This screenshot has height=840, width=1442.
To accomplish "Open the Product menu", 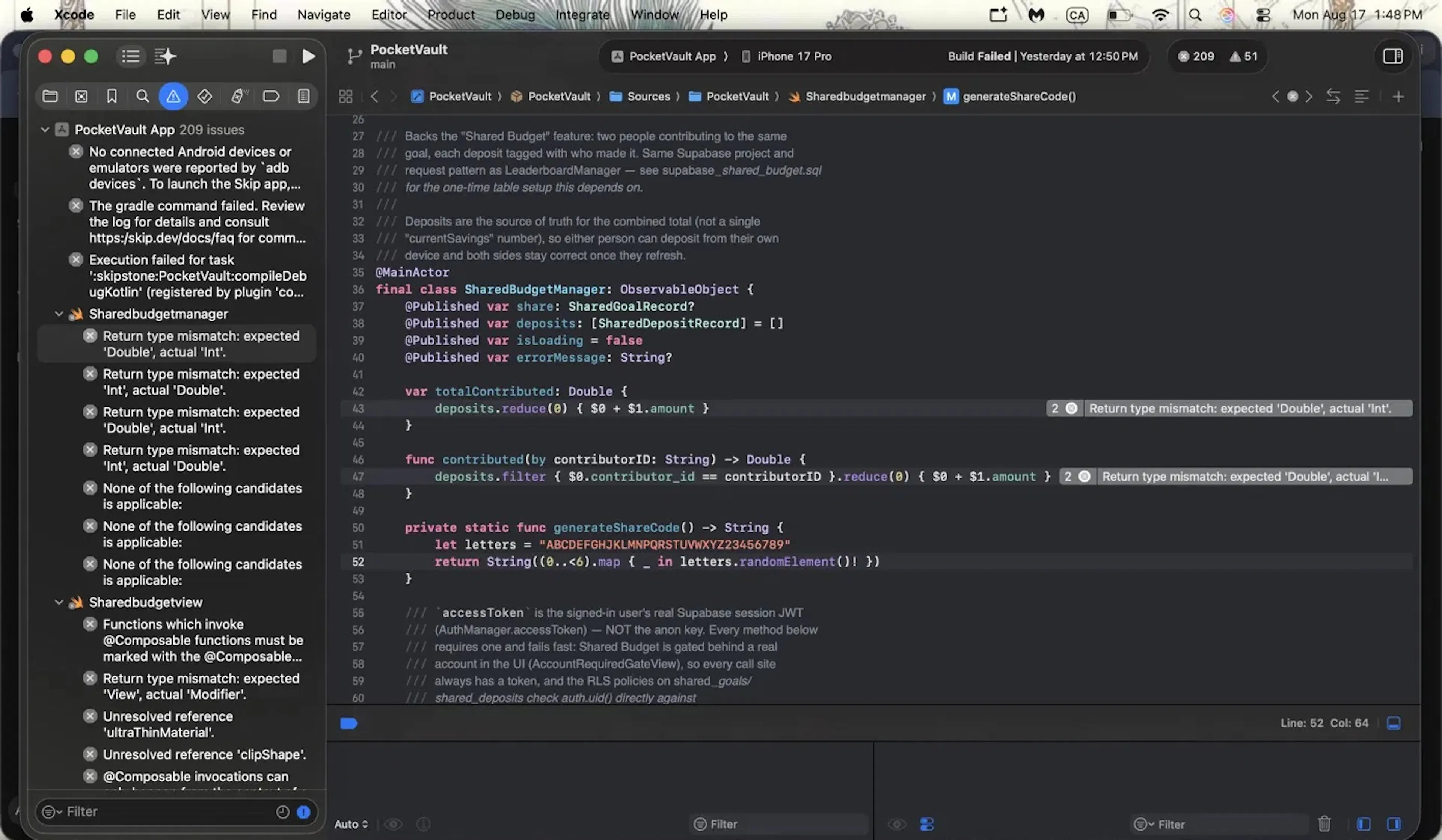I will (x=451, y=14).
